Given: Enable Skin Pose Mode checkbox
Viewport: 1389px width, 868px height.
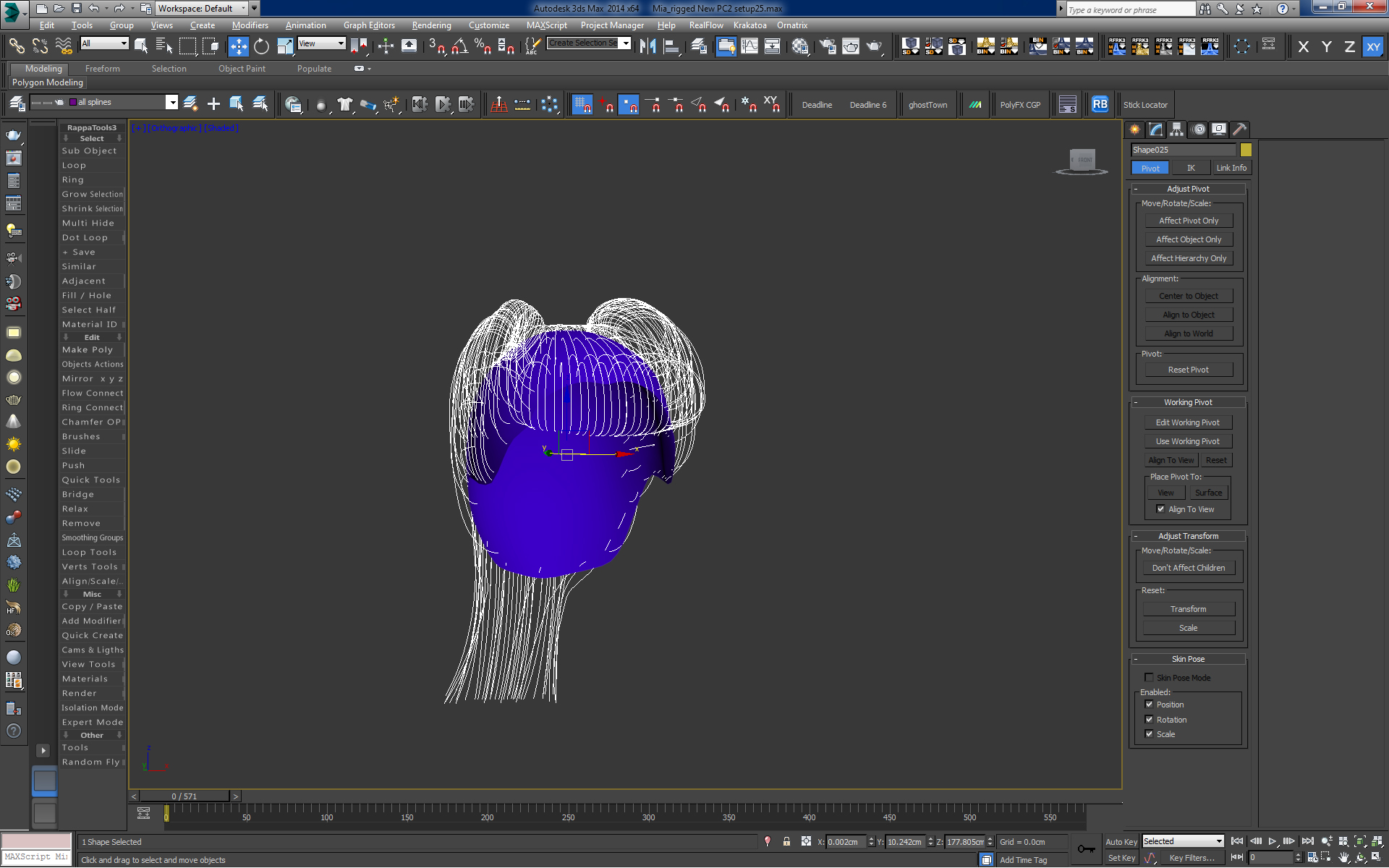Looking at the screenshot, I should point(1149,678).
